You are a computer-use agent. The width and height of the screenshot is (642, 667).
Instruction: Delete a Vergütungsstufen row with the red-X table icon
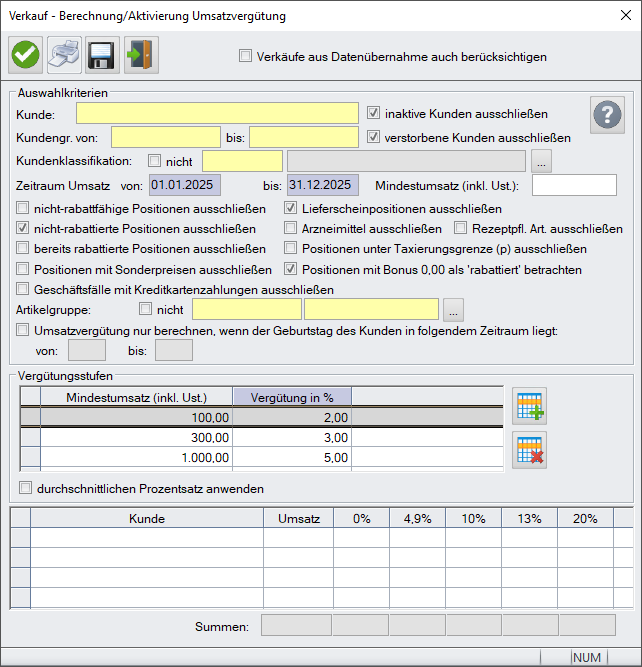pyautogui.click(x=529, y=450)
